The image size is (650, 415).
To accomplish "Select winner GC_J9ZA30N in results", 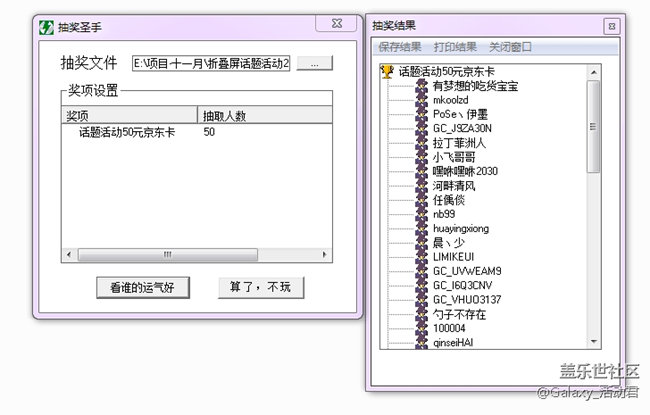I will click(x=462, y=129).
